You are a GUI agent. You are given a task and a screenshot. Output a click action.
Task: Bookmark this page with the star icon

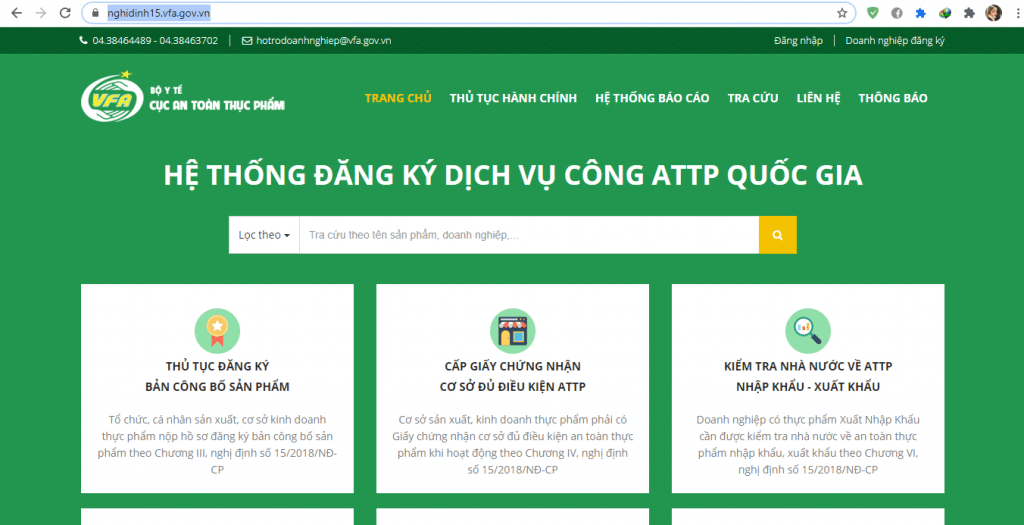[x=842, y=13]
